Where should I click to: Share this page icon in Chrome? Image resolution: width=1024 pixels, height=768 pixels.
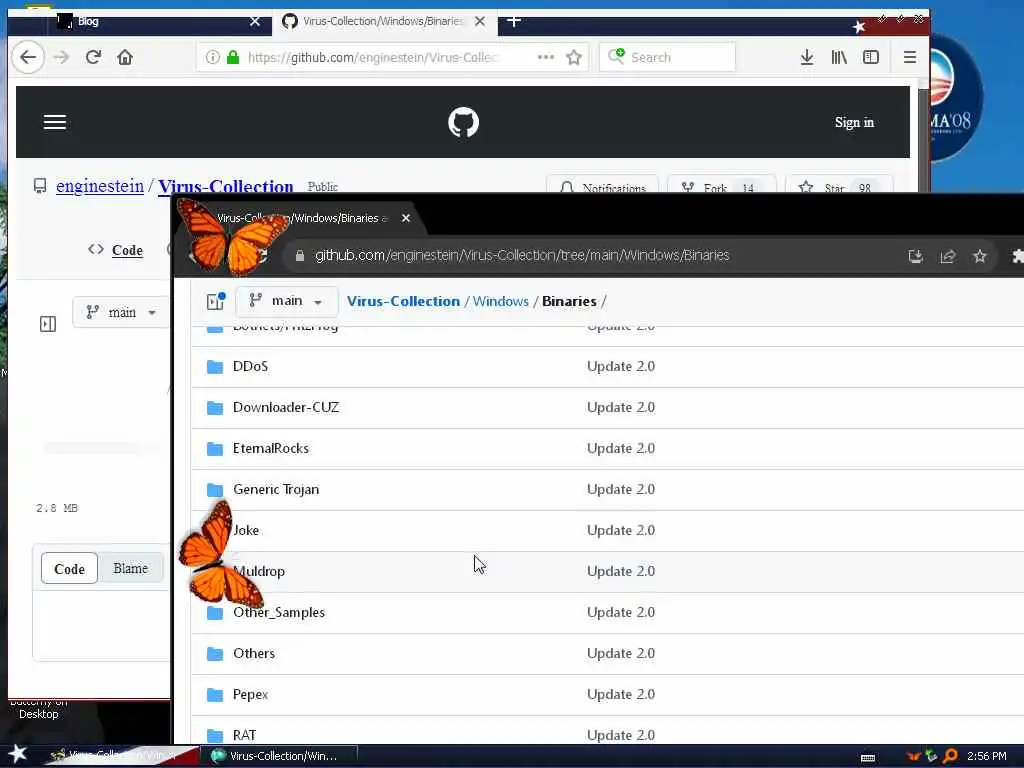[948, 256]
